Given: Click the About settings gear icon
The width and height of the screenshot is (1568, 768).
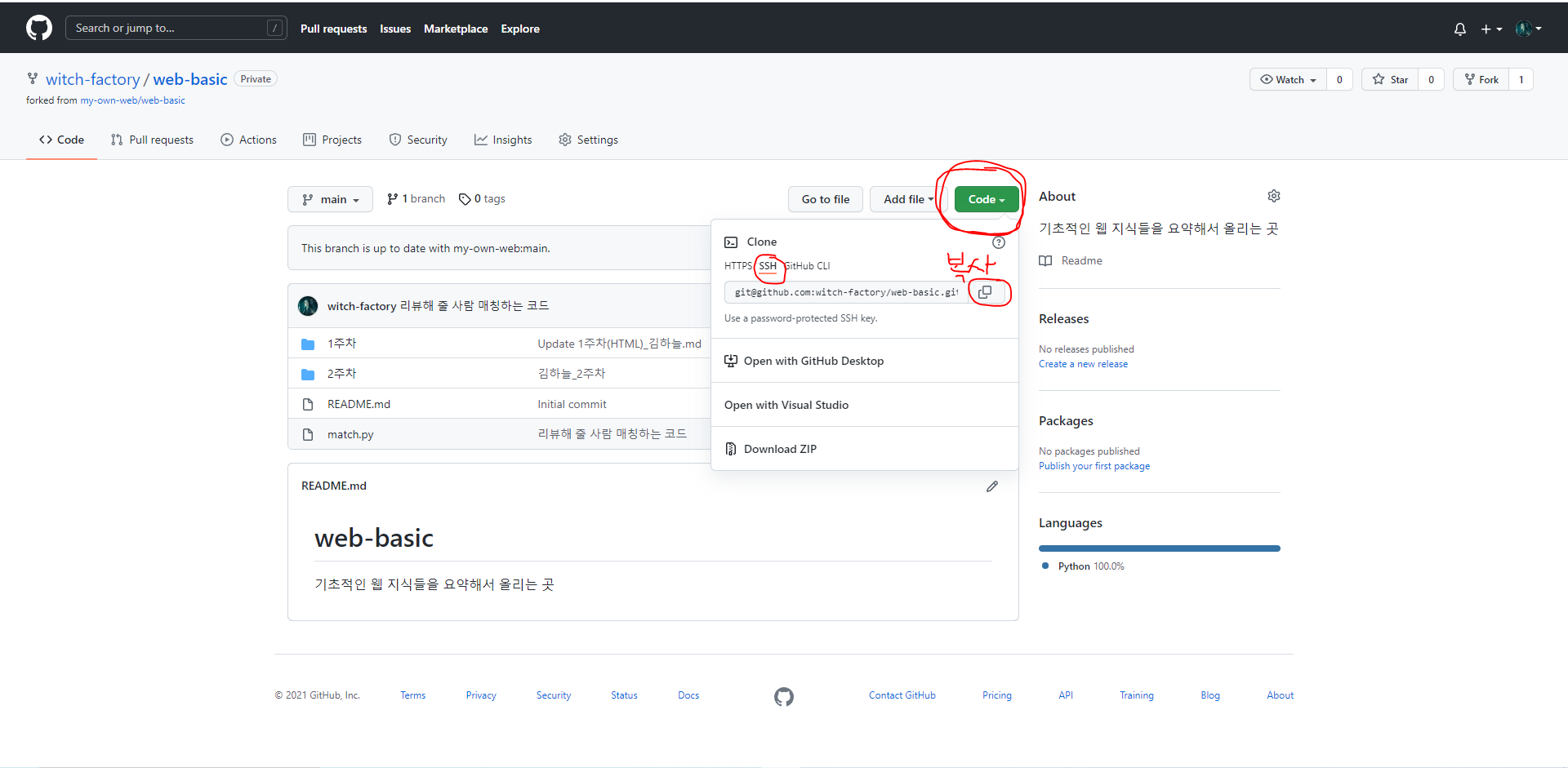Looking at the screenshot, I should (1273, 196).
